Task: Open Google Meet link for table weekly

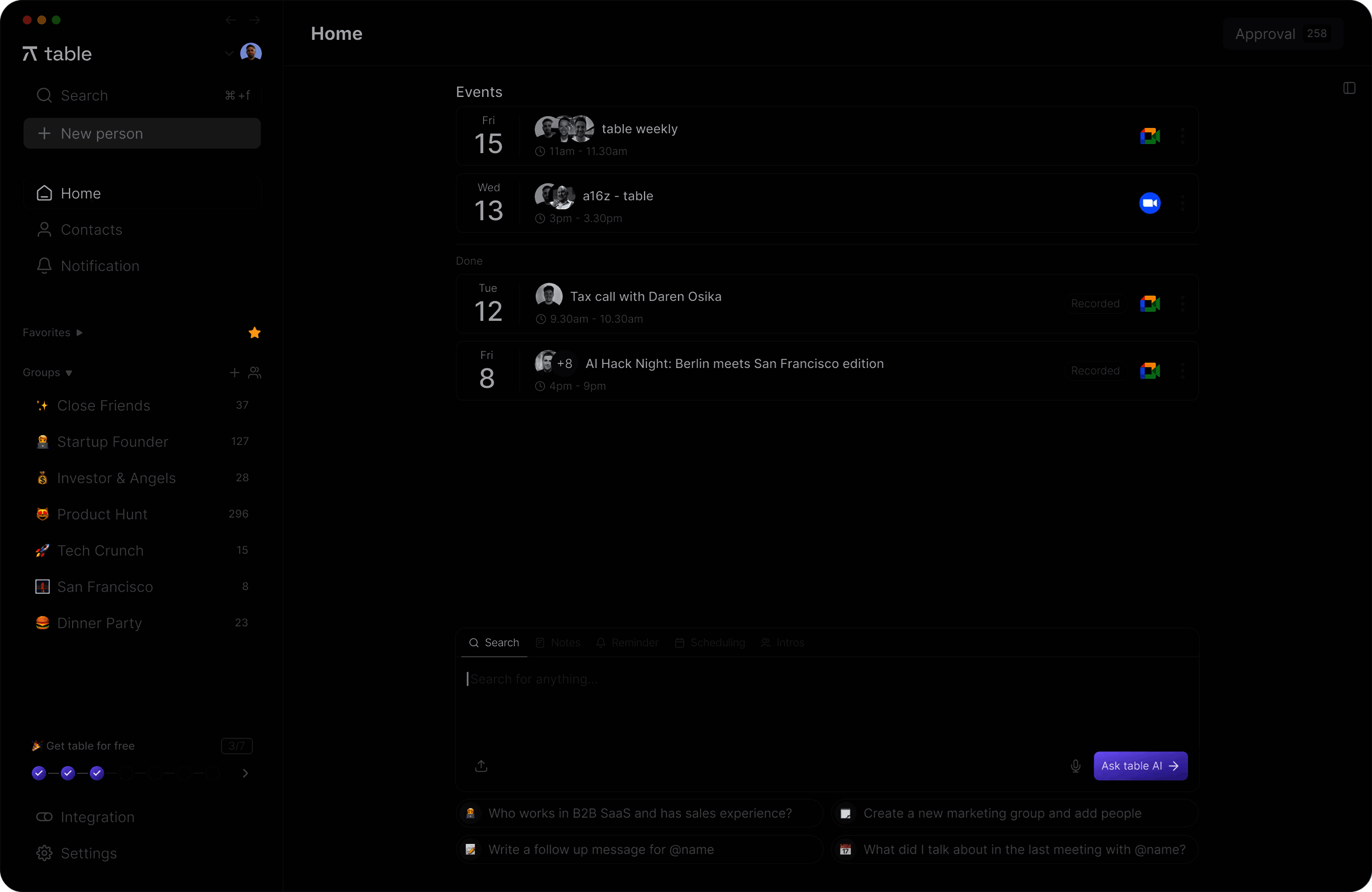Action: pos(1149,136)
